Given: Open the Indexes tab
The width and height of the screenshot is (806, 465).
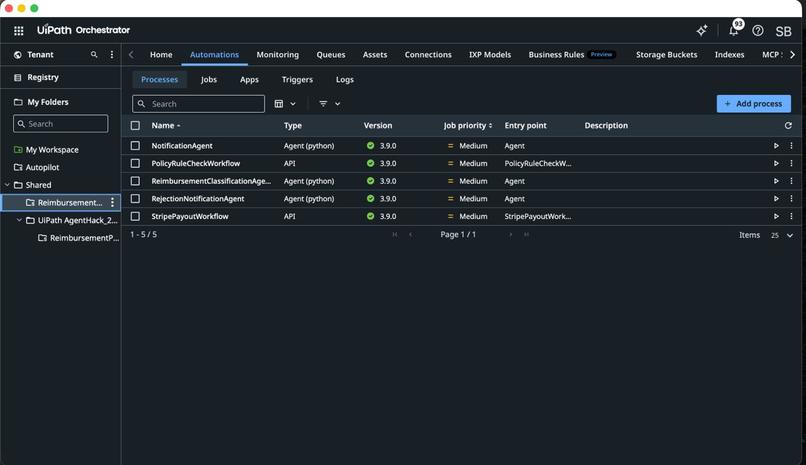Looking at the screenshot, I should [729, 54].
